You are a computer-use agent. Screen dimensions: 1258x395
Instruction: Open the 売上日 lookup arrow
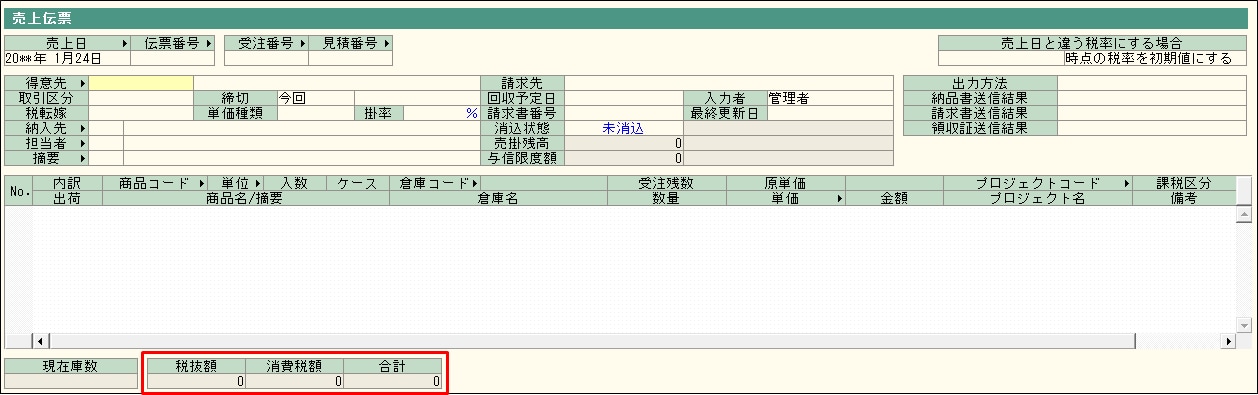[x=124, y=43]
